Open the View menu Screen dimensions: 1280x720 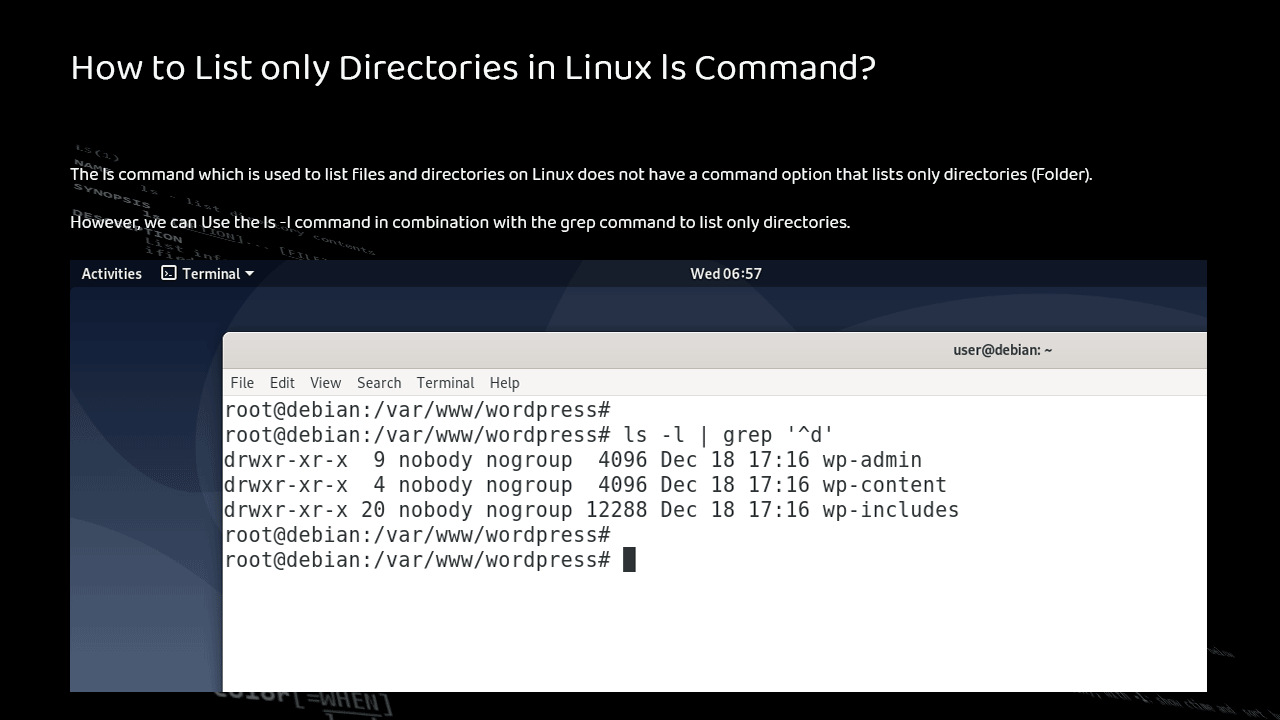325,383
